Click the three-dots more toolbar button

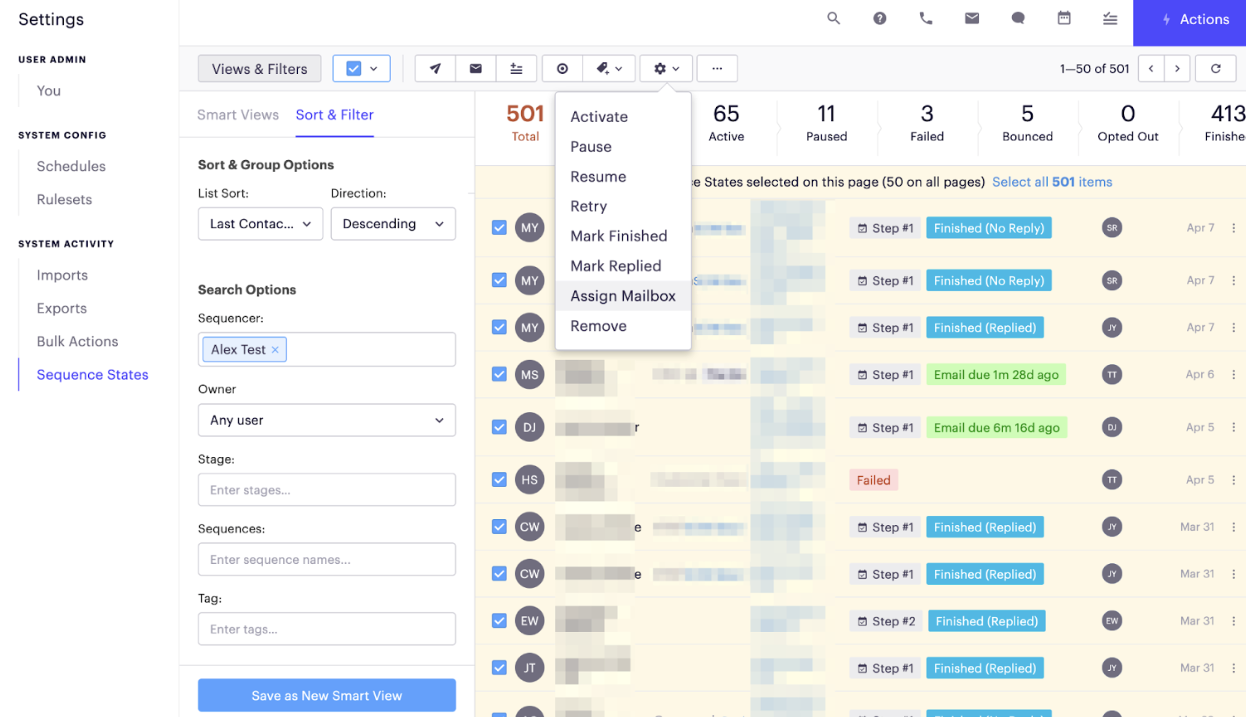click(717, 69)
